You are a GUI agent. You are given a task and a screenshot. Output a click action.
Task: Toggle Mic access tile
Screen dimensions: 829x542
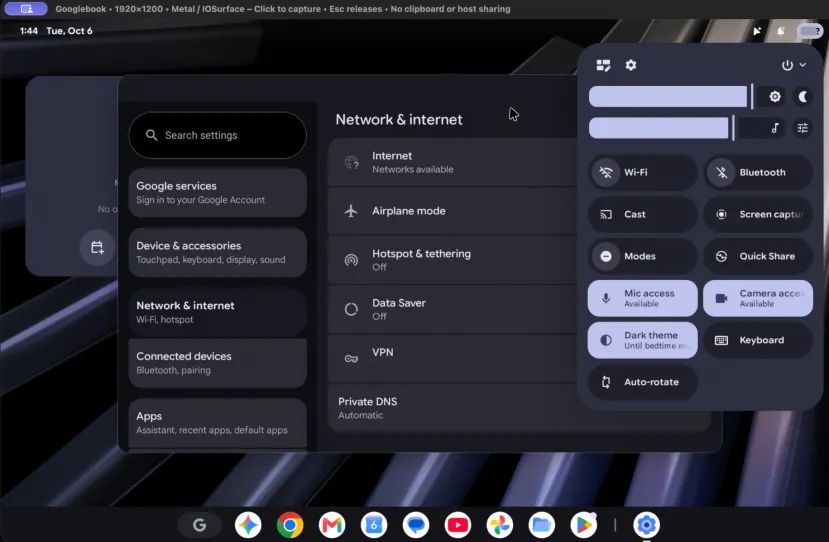(x=642, y=298)
